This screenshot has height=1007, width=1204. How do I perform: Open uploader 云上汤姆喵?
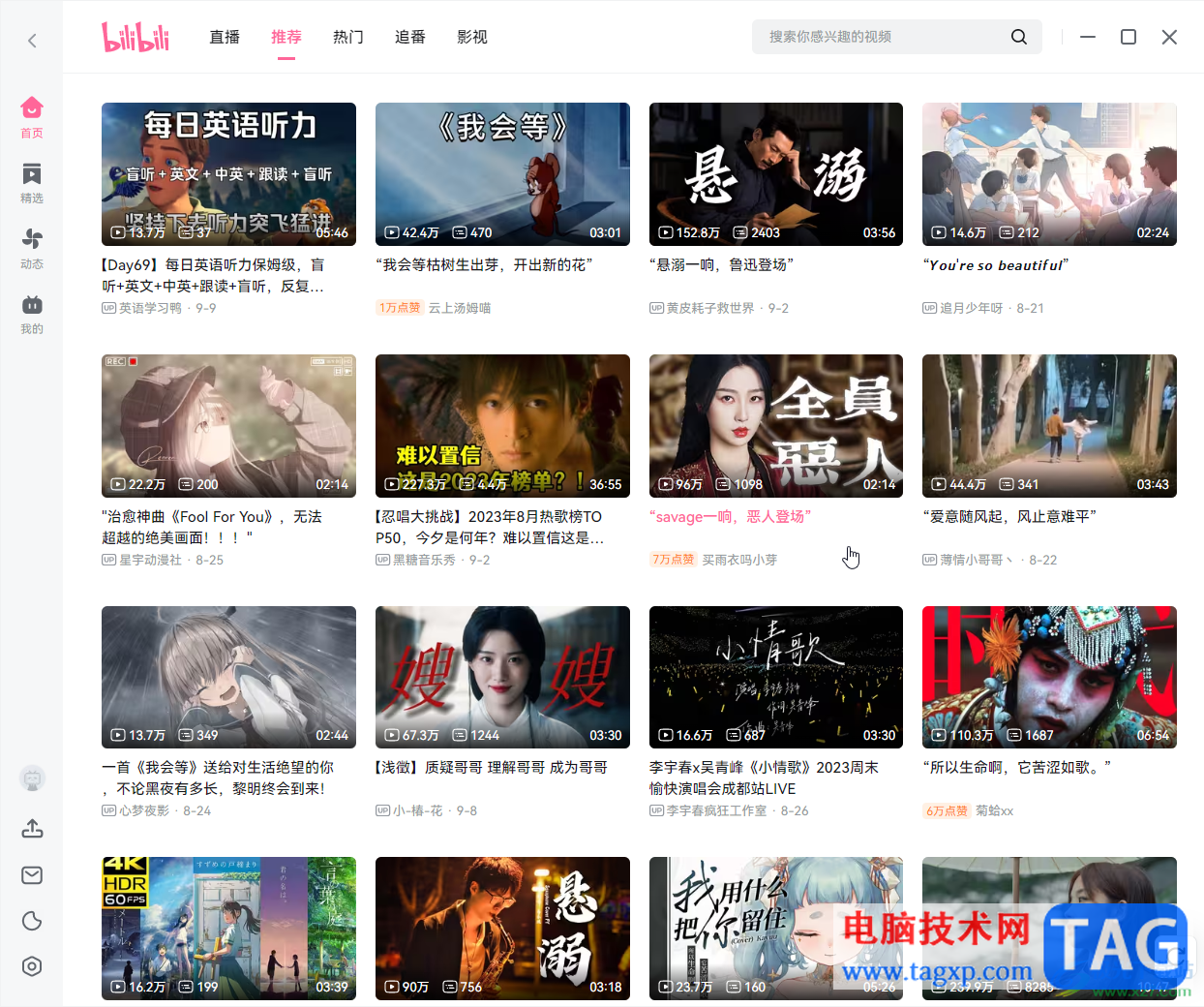click(460, 308)
